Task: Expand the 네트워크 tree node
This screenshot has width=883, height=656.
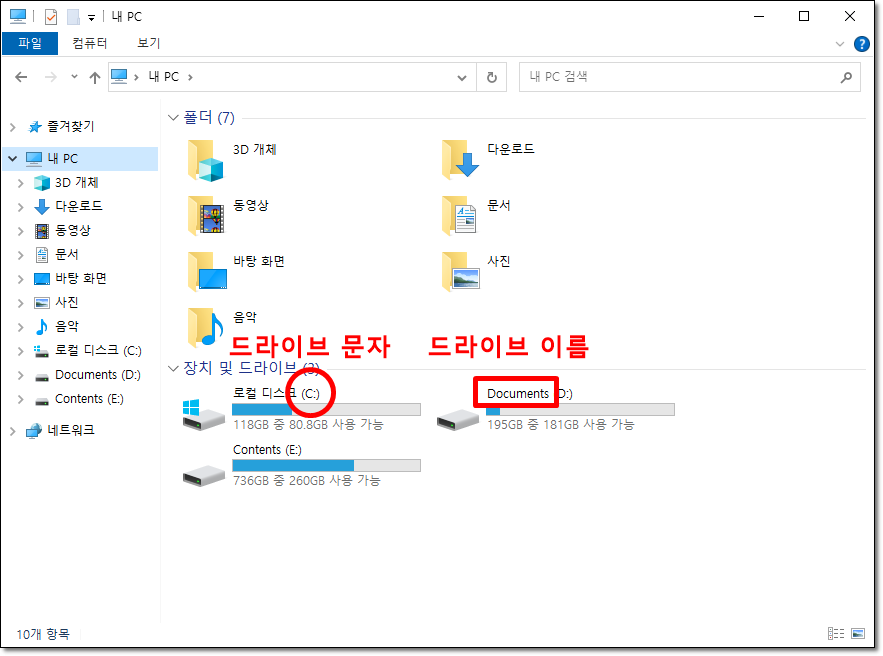Action: pos(13,431)
